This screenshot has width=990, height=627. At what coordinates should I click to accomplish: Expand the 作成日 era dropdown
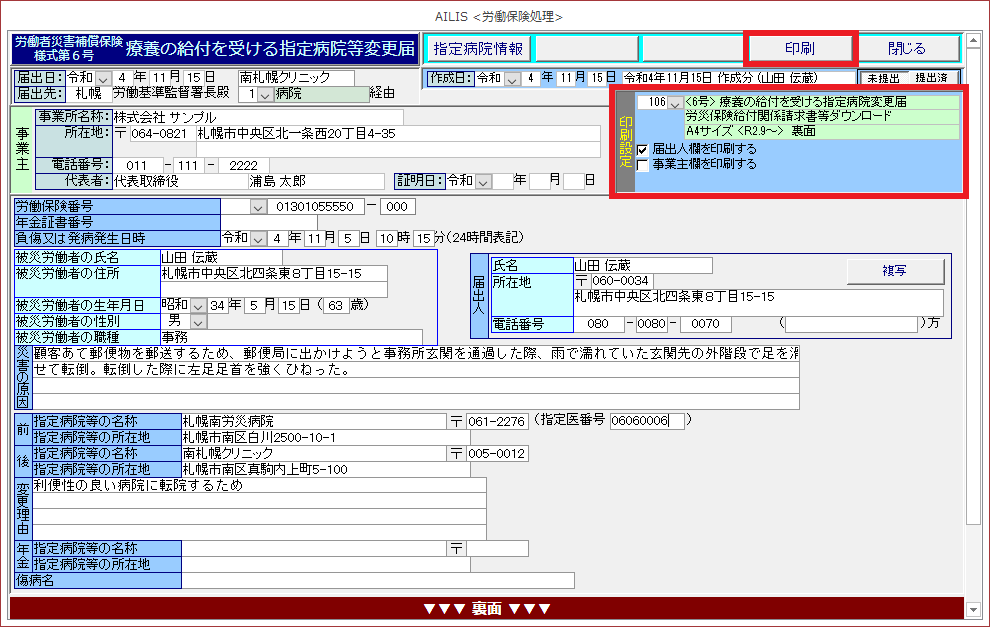click(x=513, y=78)
